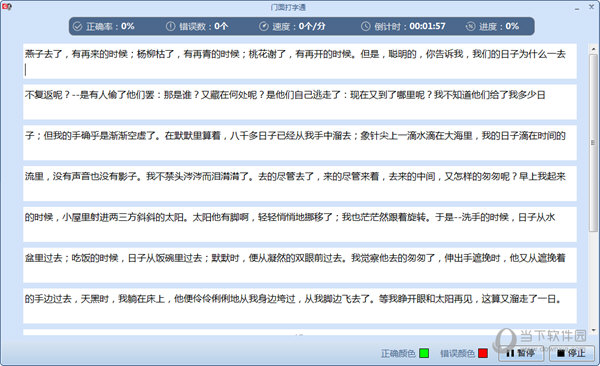
Task: Click the input area under 流里，没有声音 line
Action: click(300, 193)
